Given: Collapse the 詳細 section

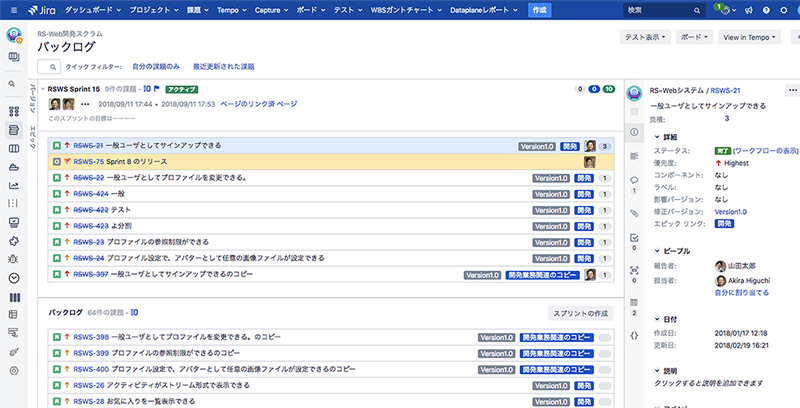Looking at the screenshot, I should pyautogui.click(x=657, y=137).
